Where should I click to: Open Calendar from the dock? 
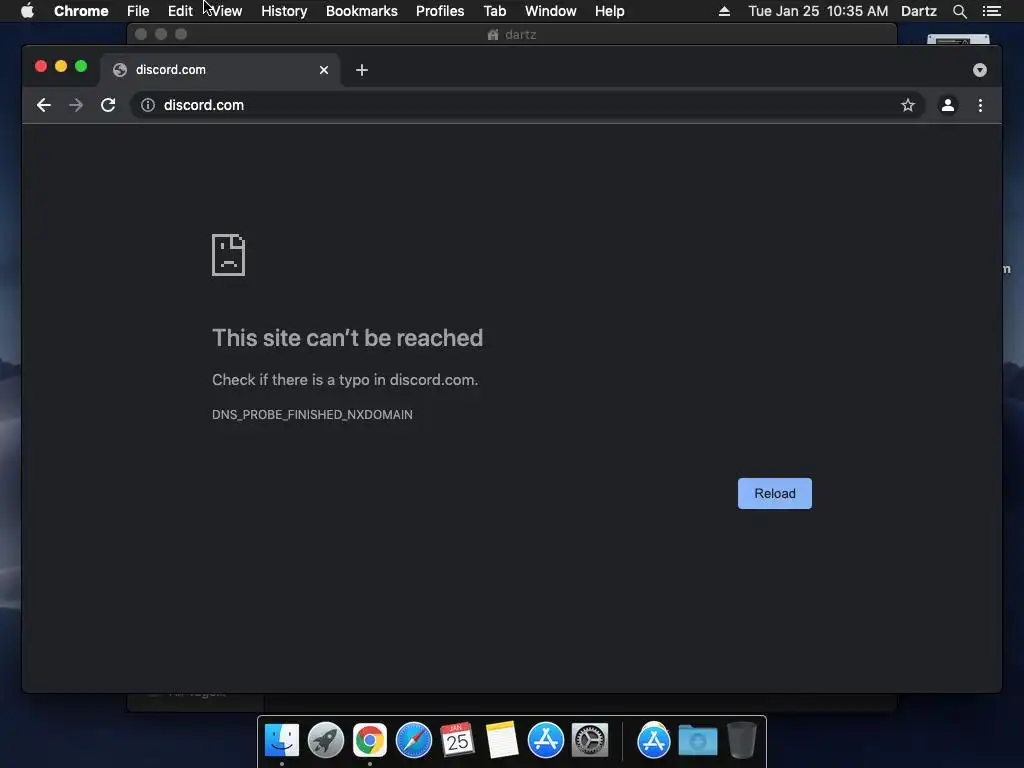(x=457, y=740)
